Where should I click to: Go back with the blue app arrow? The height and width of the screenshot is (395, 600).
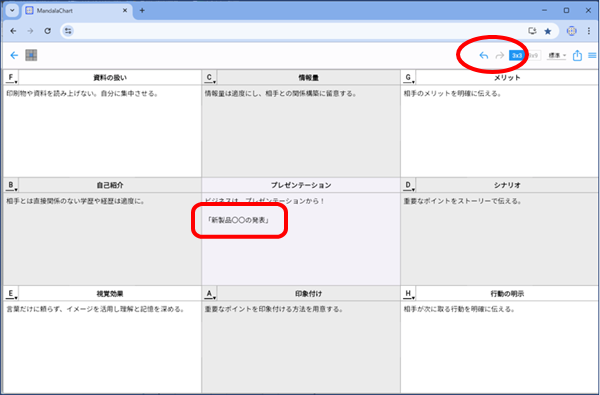tap(14, 55)
